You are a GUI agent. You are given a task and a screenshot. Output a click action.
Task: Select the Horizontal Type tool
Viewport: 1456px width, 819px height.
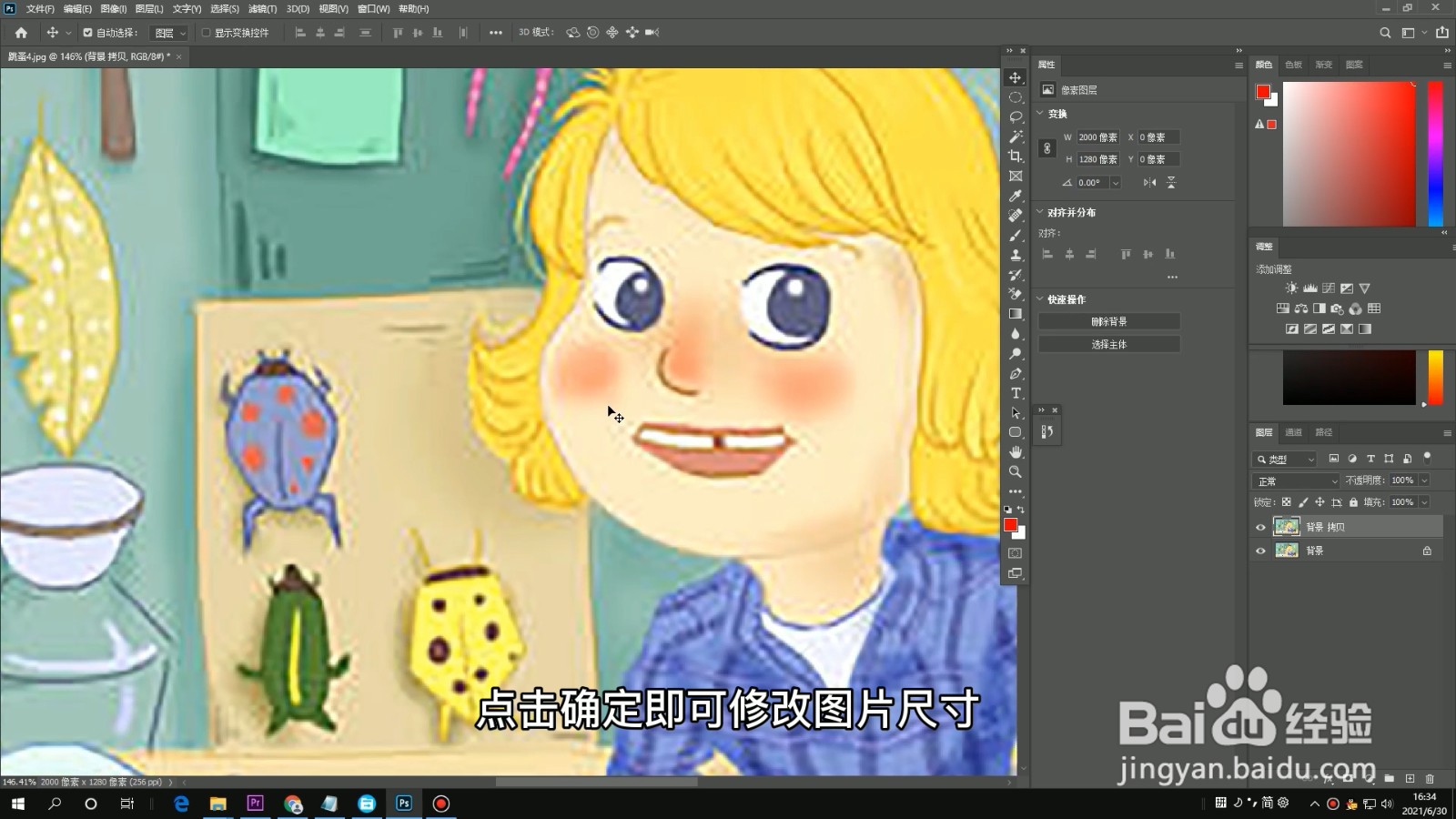click(1016, 393)
